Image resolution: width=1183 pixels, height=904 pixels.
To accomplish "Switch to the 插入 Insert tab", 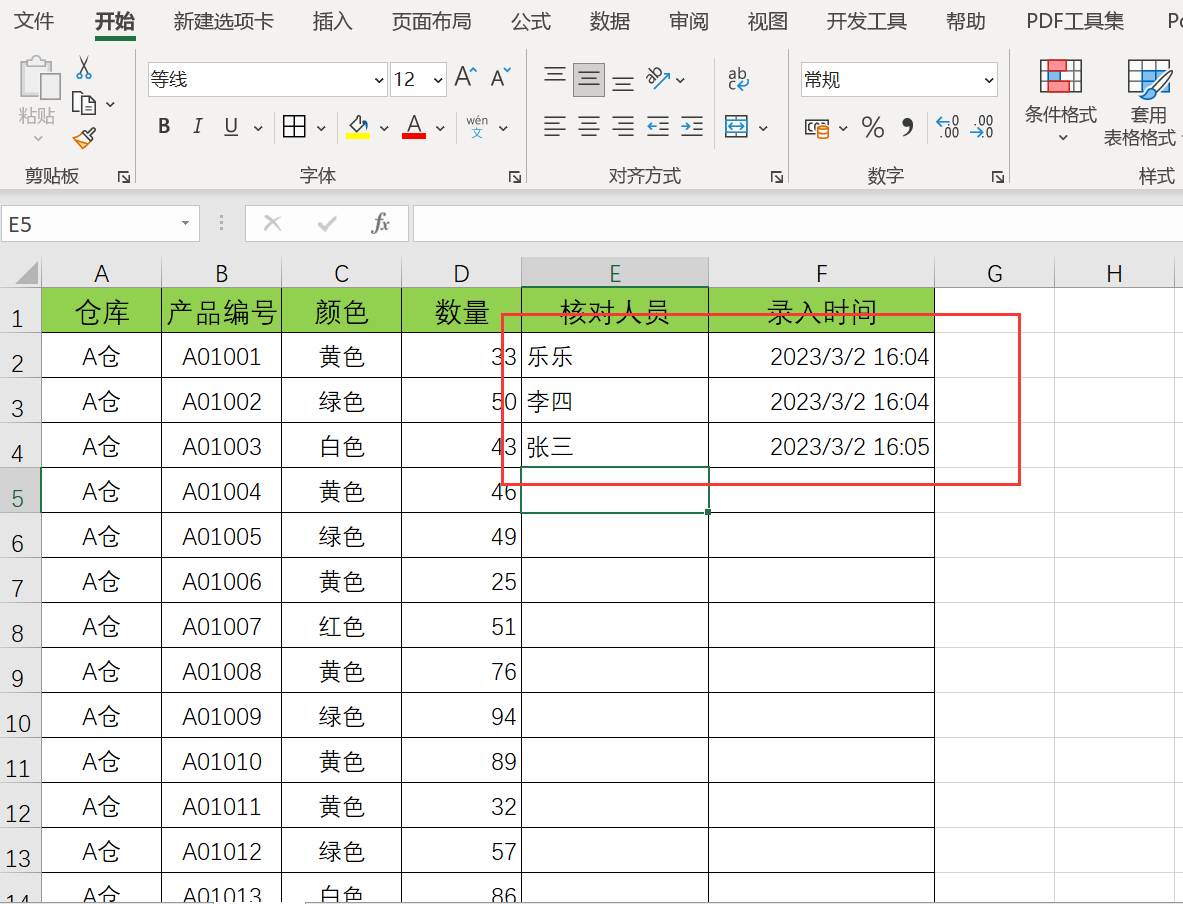I will [x=333, y=21].
